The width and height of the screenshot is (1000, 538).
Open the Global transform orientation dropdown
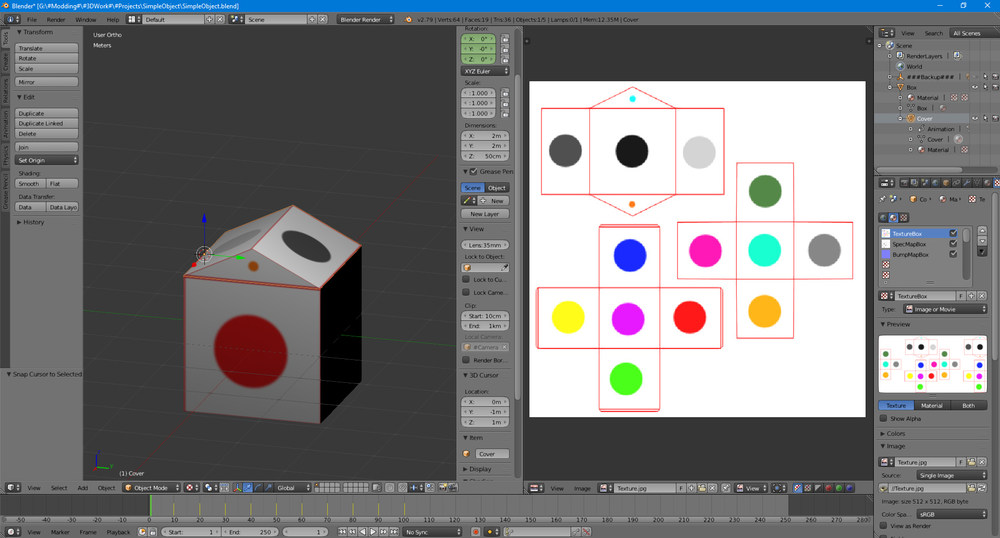tap(293, 488)
